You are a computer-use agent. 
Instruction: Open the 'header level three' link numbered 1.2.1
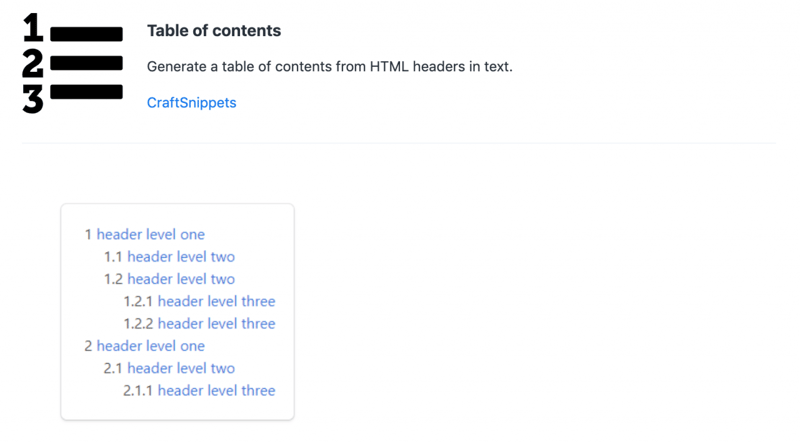point(216,301)
